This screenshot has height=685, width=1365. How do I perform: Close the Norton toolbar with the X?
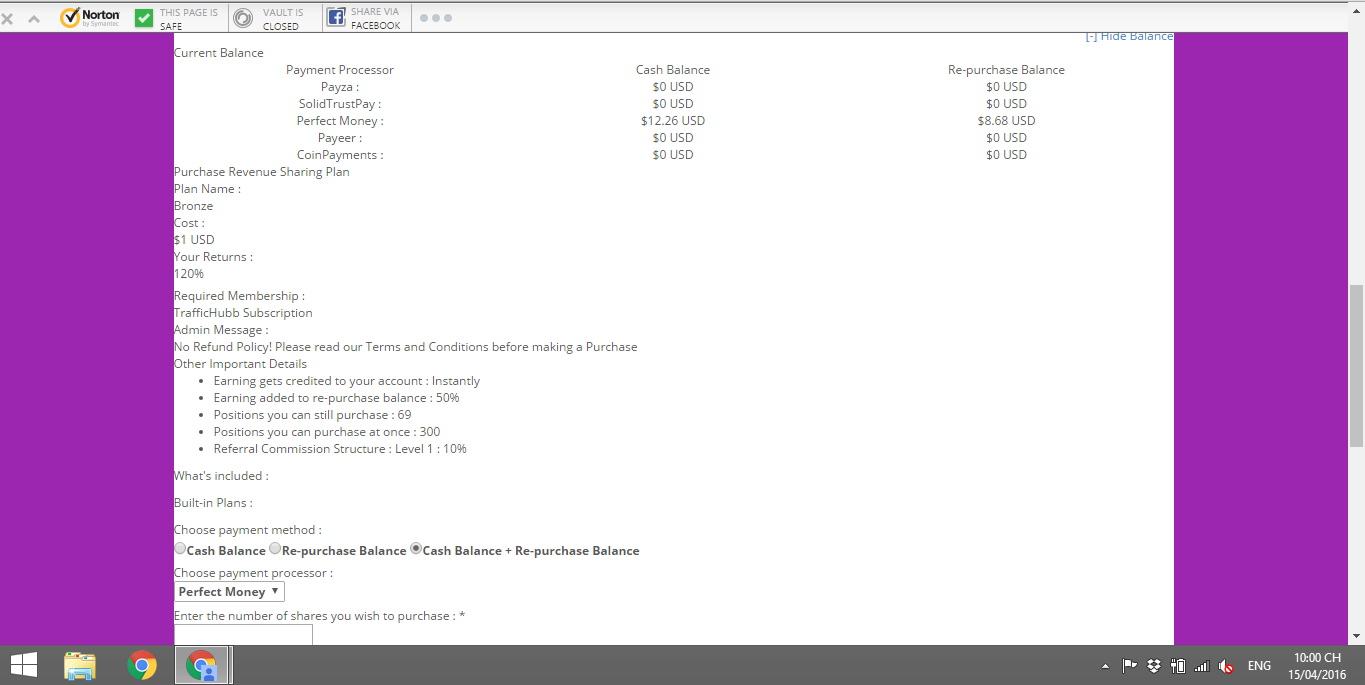[6, 19]
